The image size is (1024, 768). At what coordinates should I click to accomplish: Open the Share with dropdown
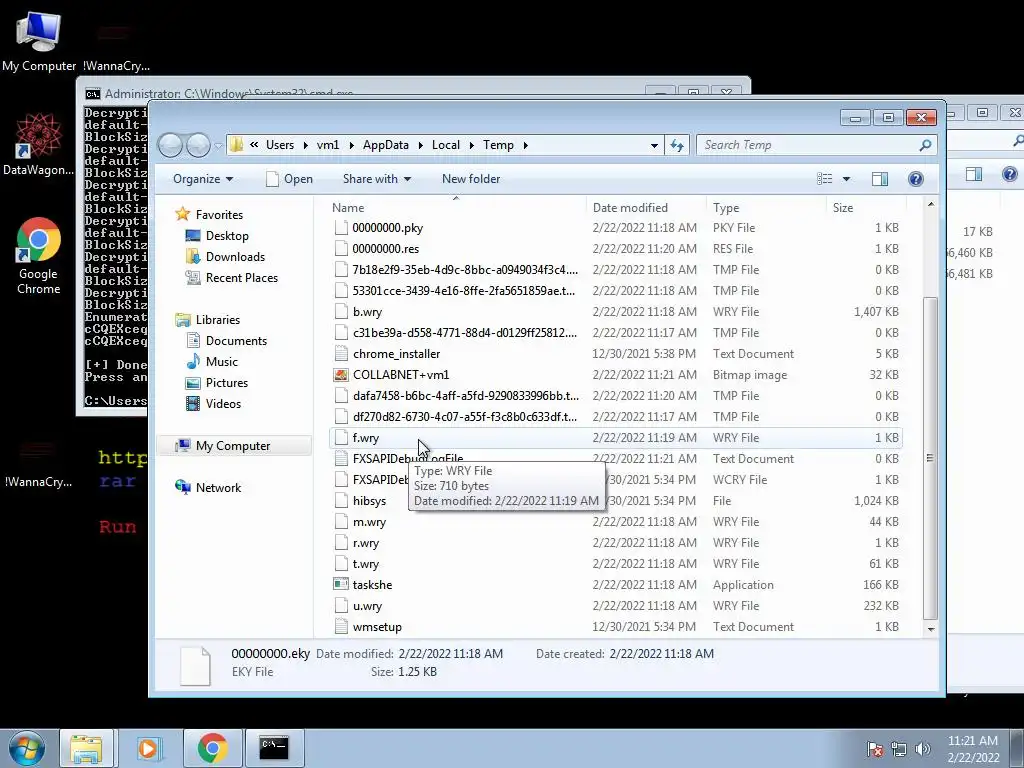click(x=377, y=179)
